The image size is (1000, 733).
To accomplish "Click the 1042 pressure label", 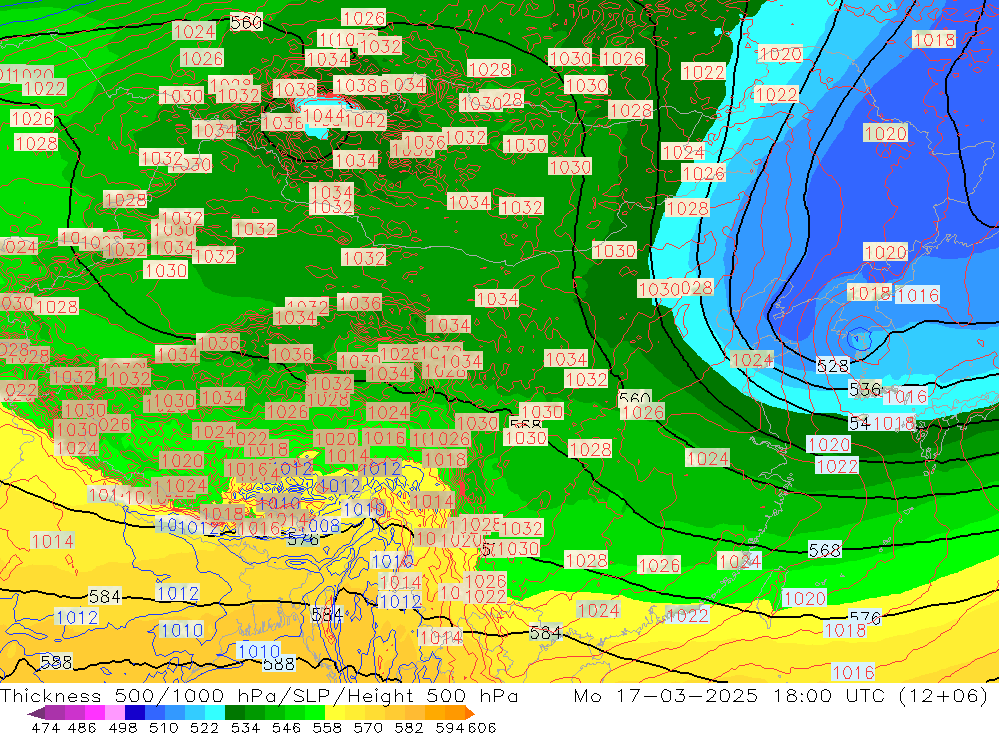I will (x=365, y=120).
